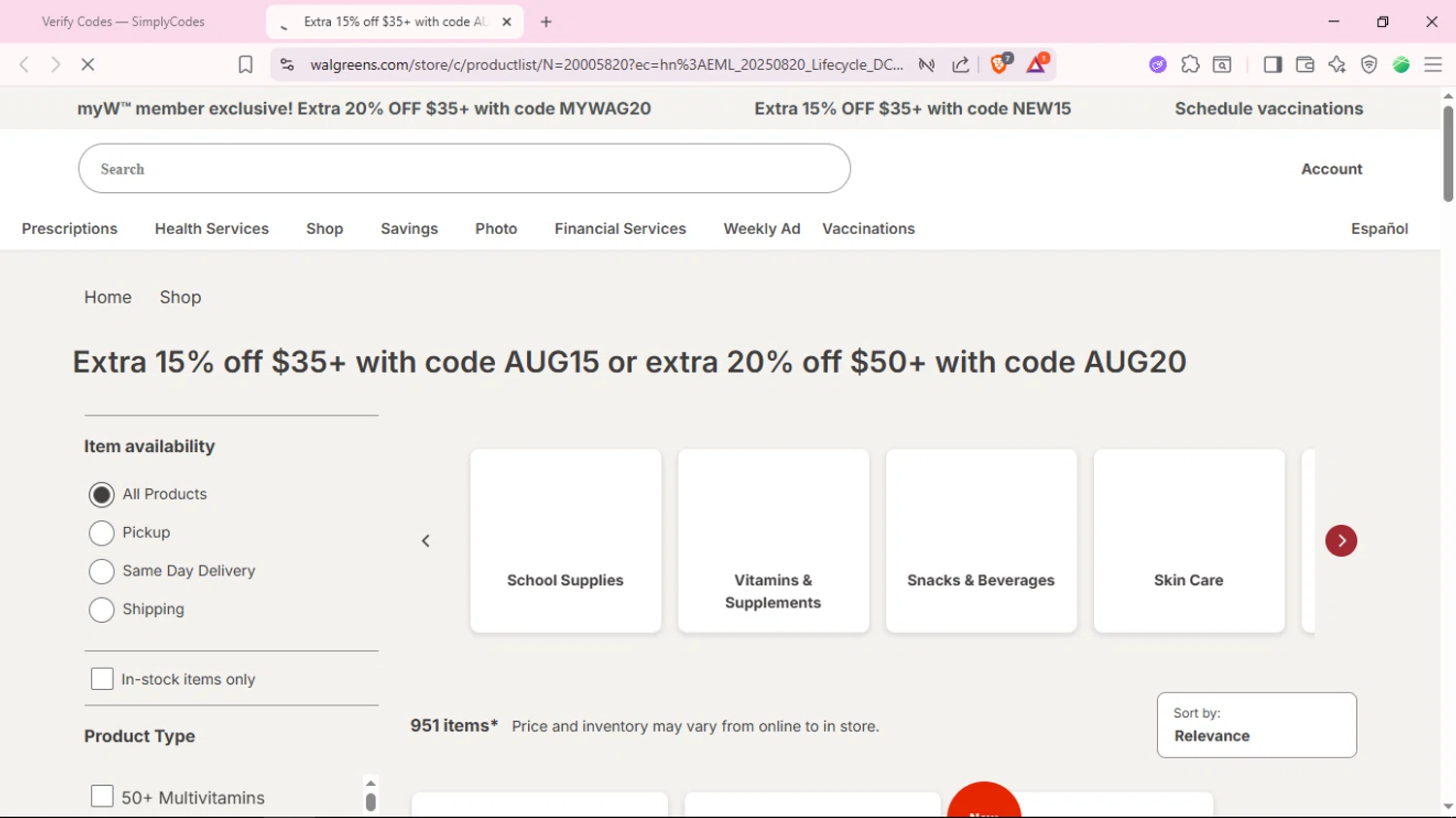The height and width of the screenshot is (818, 1456).
Task: Open the Prescriptions menu
Action: pos(70,229)
